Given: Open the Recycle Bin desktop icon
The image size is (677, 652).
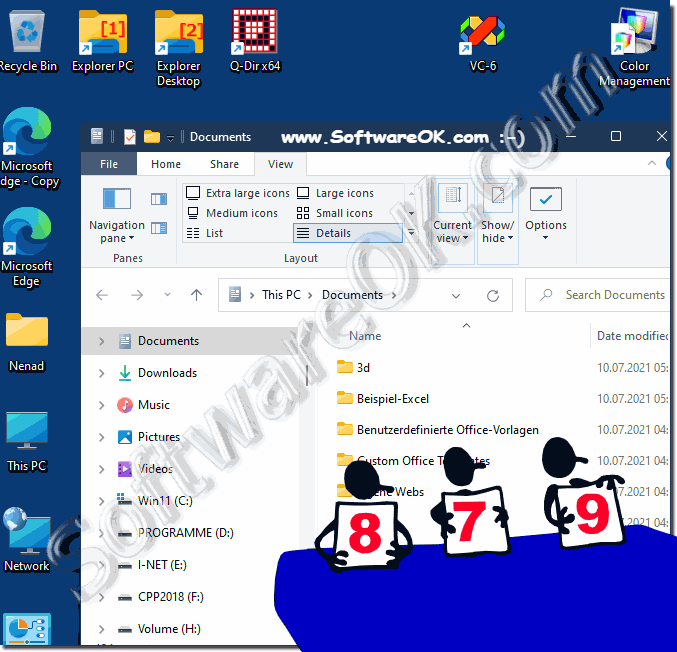Looking at the screenshot, I should click(28, 41).
